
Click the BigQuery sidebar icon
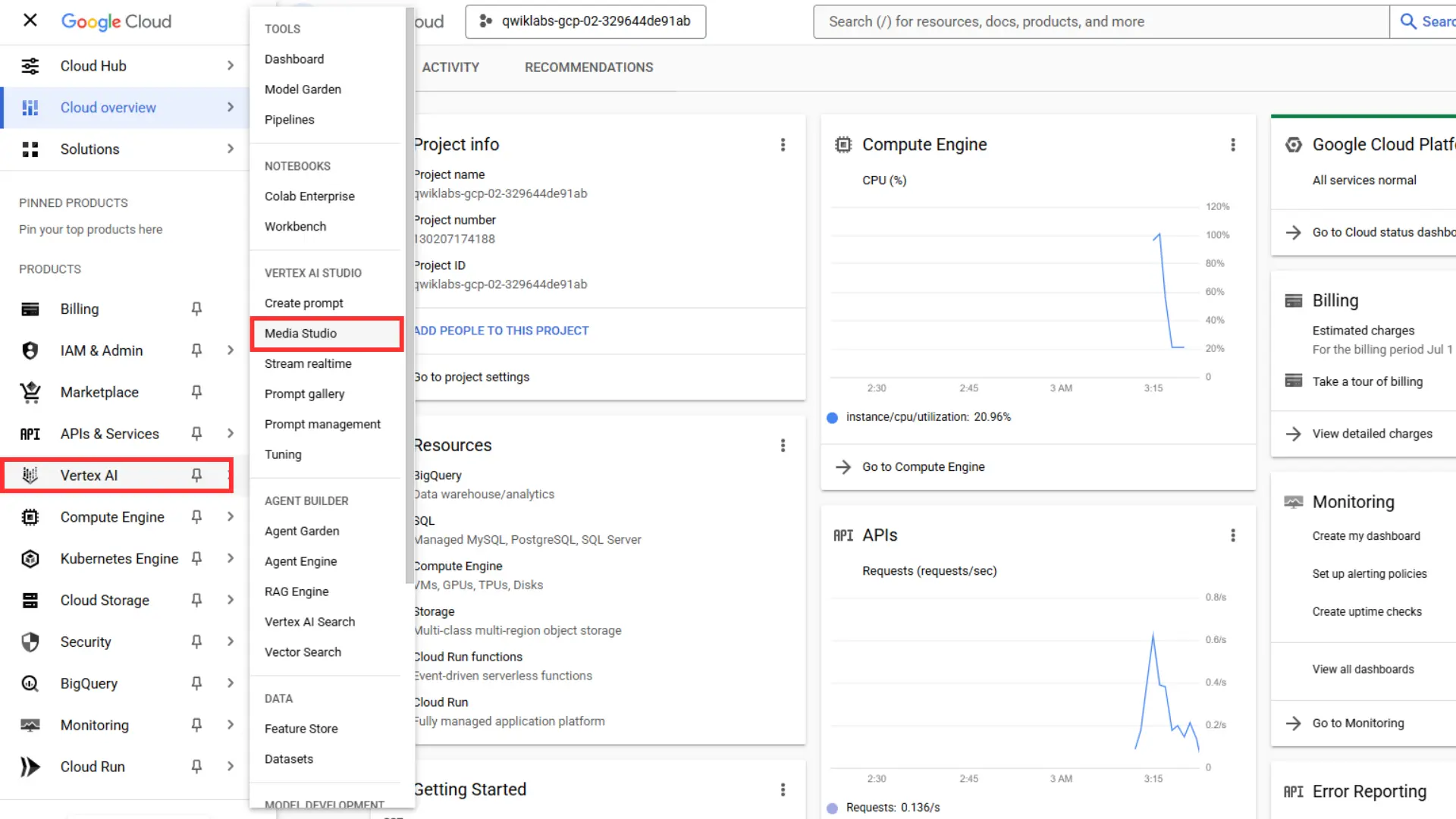[30, 683]
